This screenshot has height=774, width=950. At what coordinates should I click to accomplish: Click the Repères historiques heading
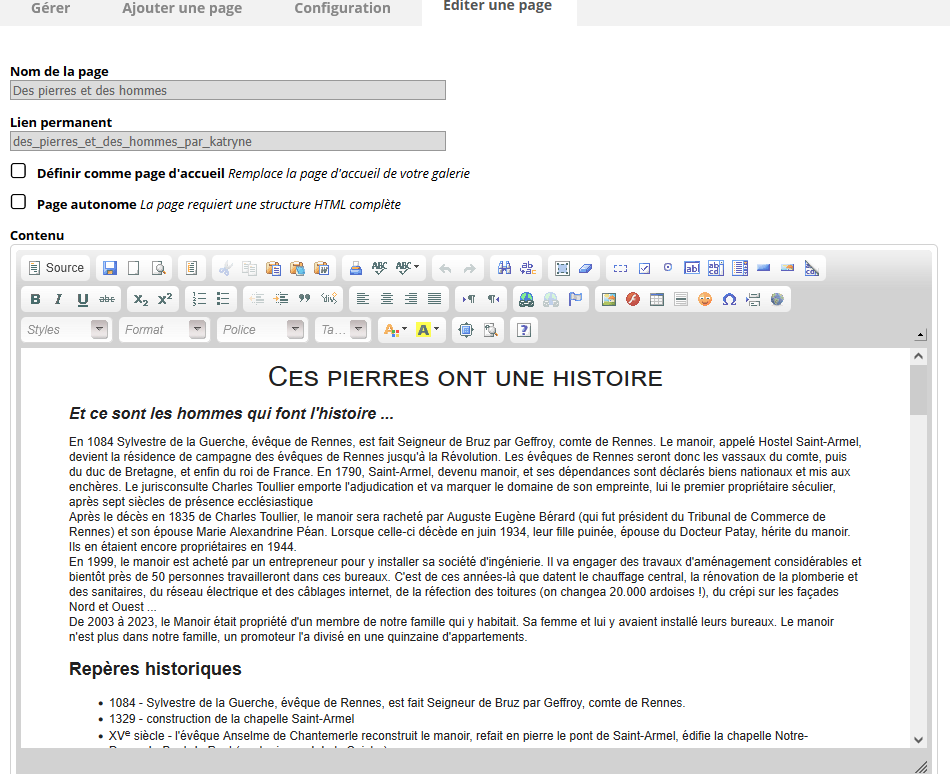coord(155,669)
